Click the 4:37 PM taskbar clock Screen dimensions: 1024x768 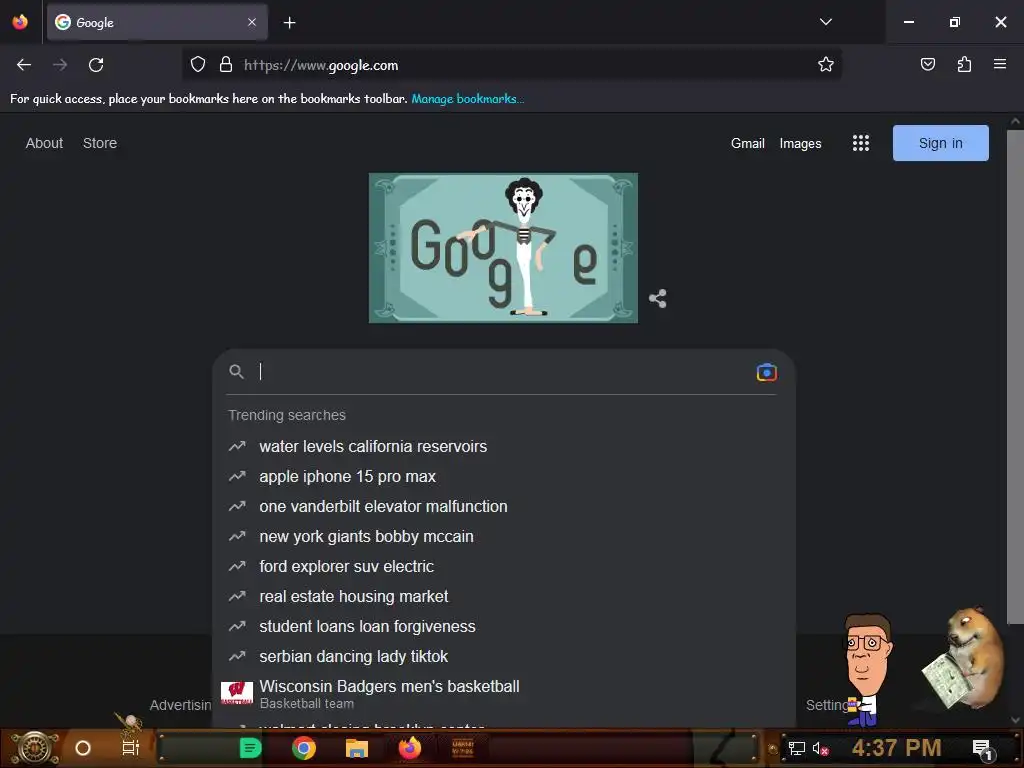[x=896, y=748]
